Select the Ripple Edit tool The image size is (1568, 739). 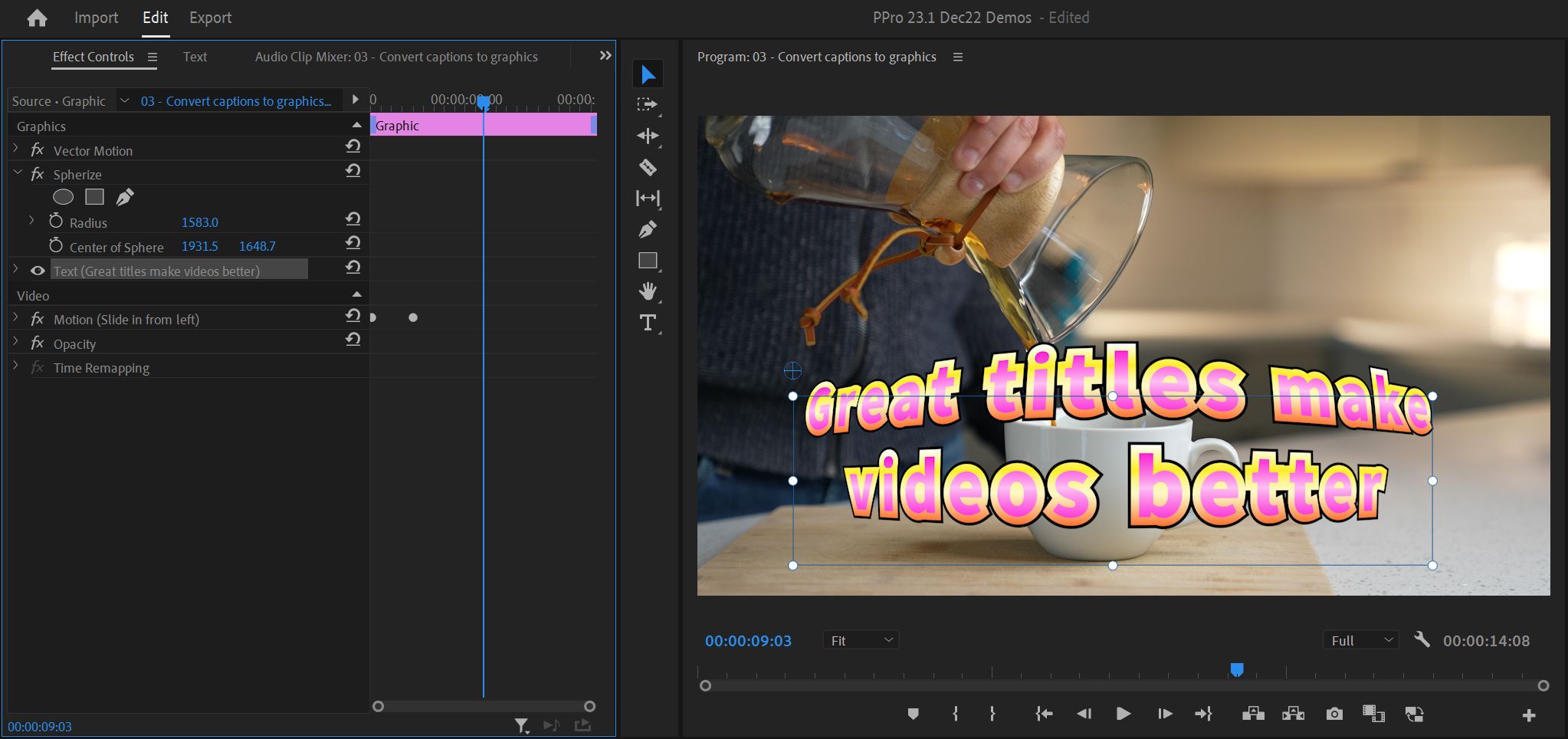point(648,136)
